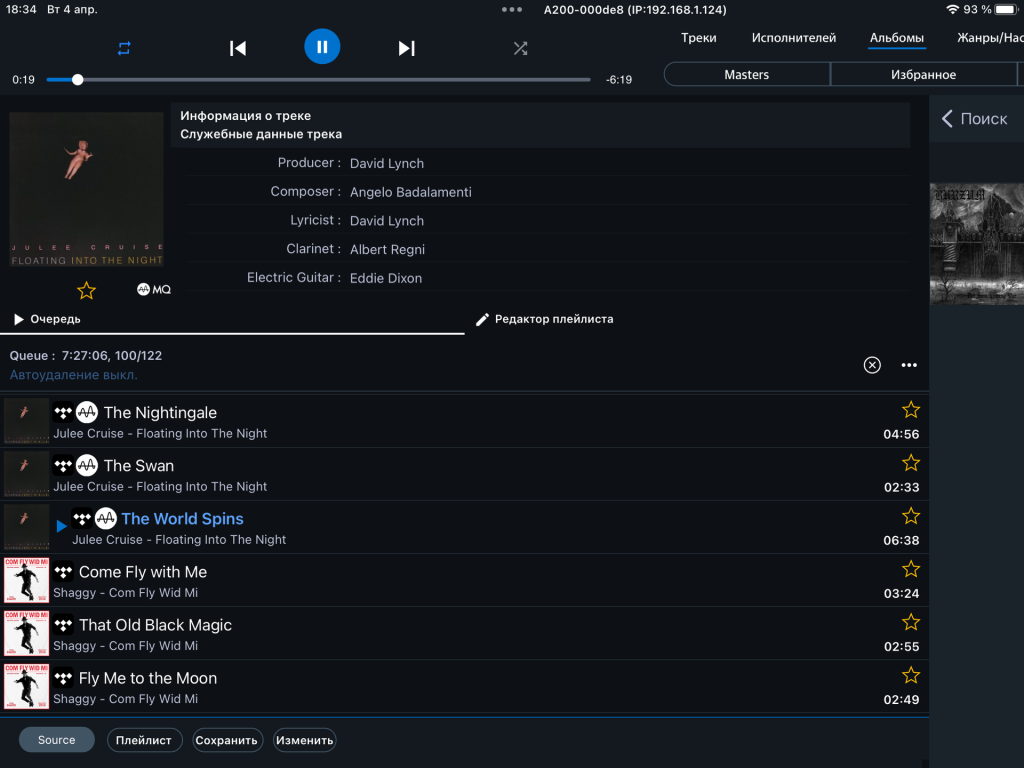Screen dimensions: 1024x768
Task: Play Fly Me to the Moon
Action: tap(464, 687)
